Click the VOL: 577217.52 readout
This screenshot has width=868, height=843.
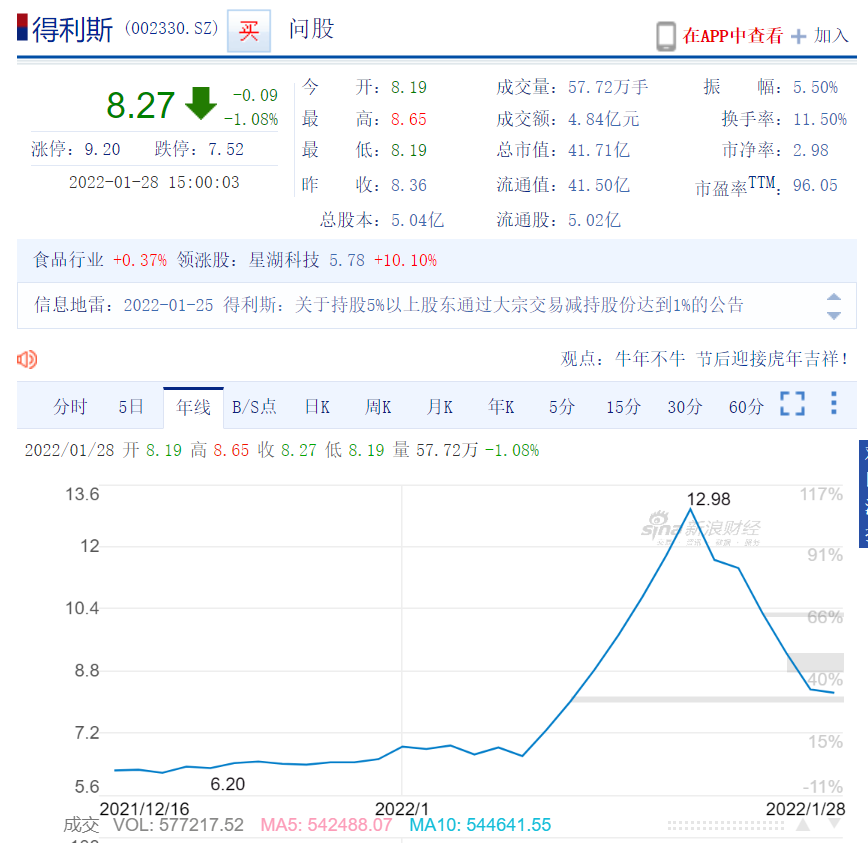[178, 825]
